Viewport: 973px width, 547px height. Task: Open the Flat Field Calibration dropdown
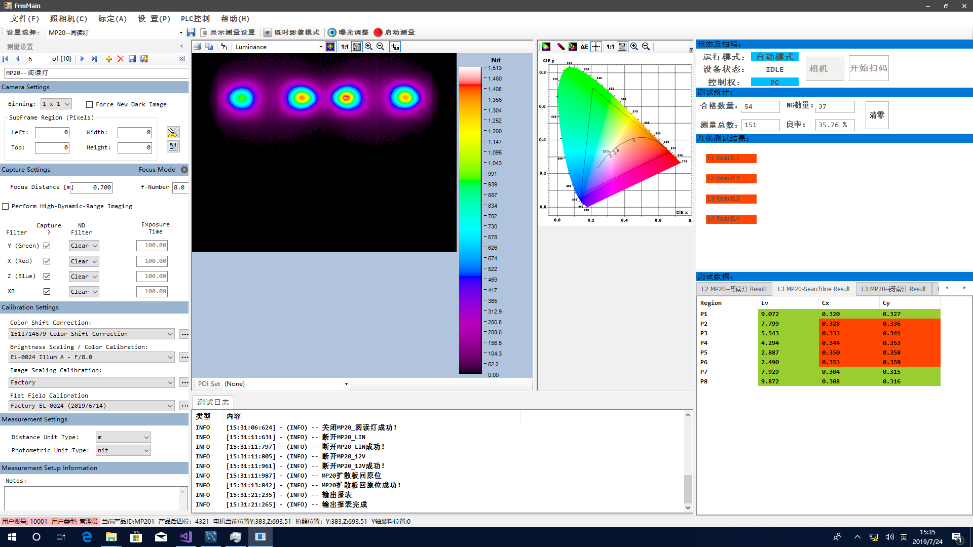pyautogui.click(x=91, y=405)
